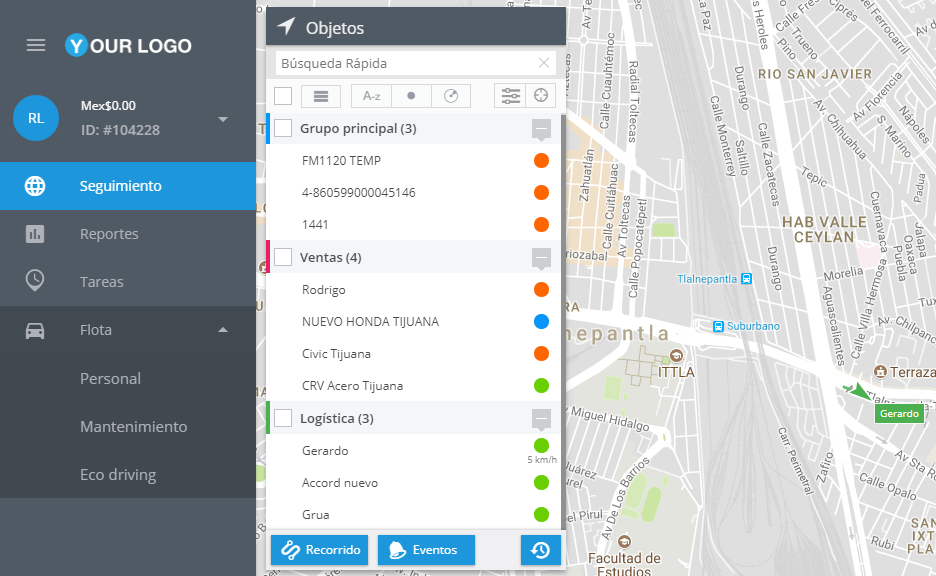Open the Reportes section

tap(109, 234)
